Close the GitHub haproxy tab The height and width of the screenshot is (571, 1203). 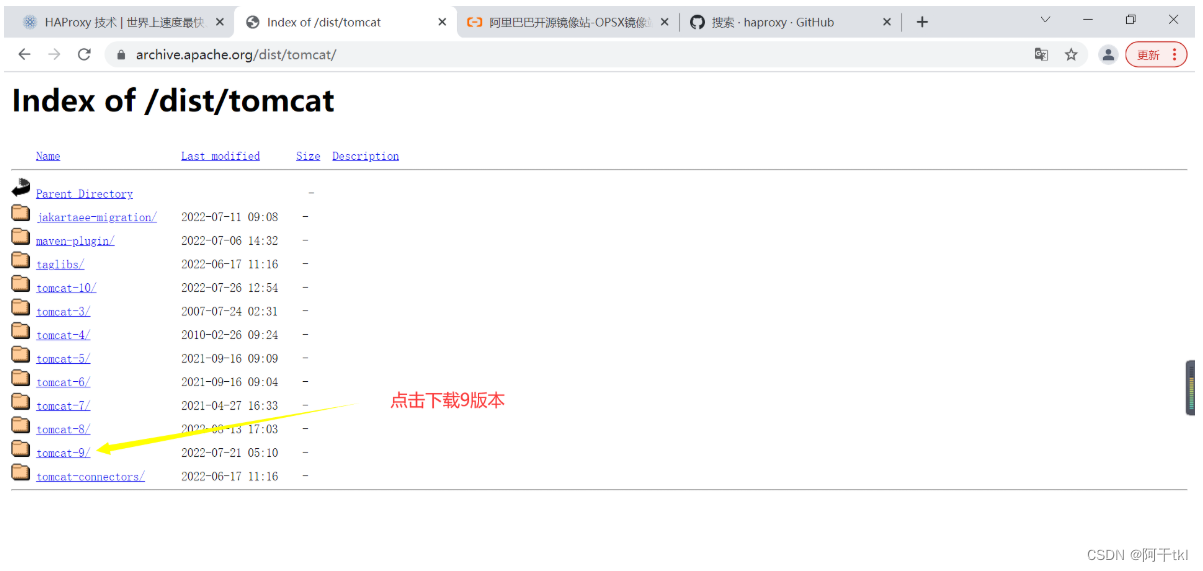pos(886,22)
